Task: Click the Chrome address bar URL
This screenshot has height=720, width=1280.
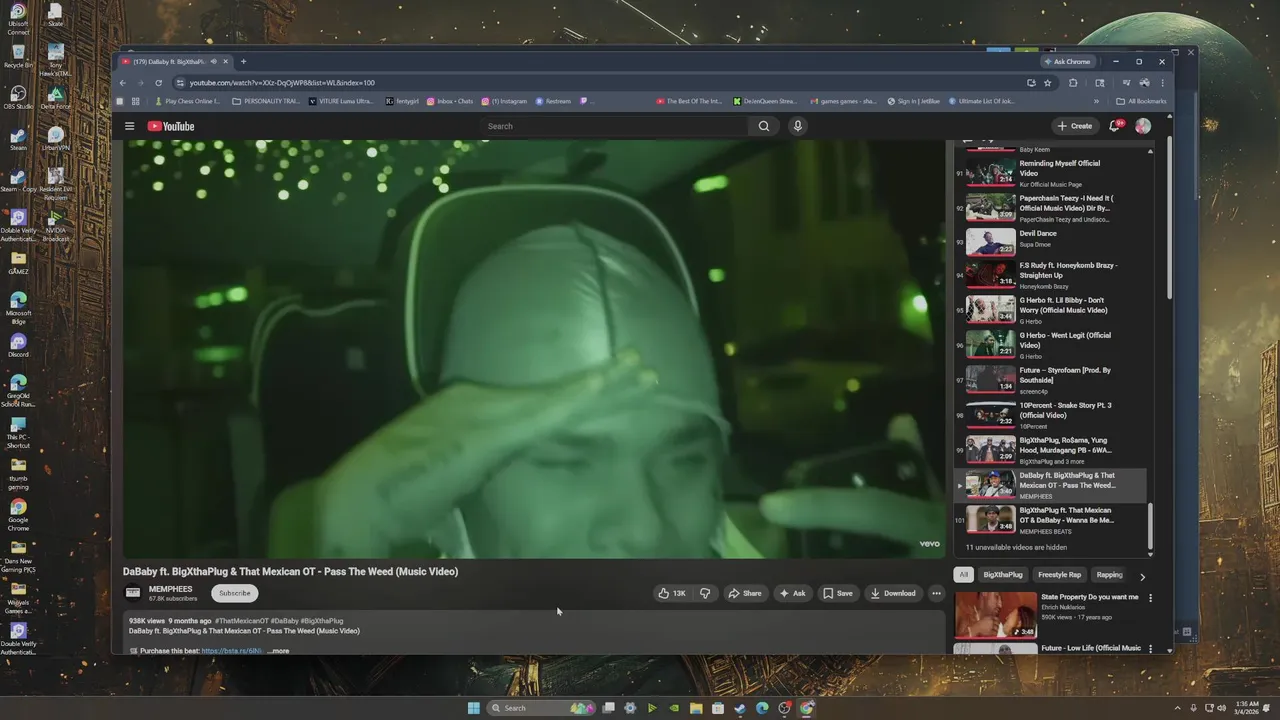Action: point(282,83)
